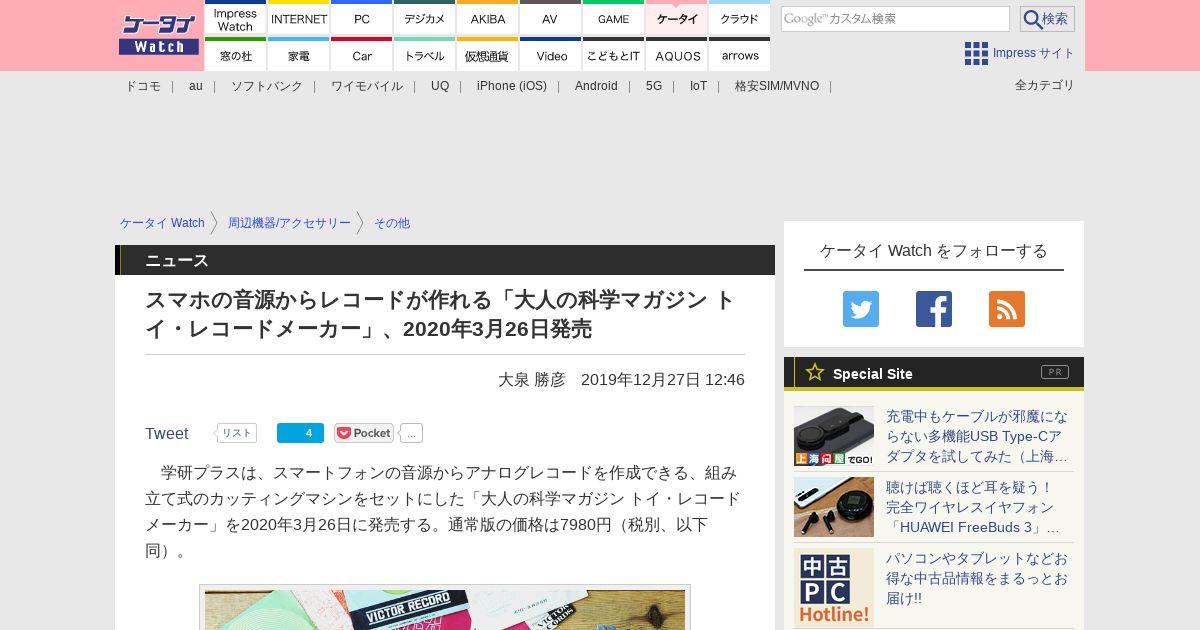Open the トラベル Watch tab
Screen dimensions: 1200x630
(425, 54)
